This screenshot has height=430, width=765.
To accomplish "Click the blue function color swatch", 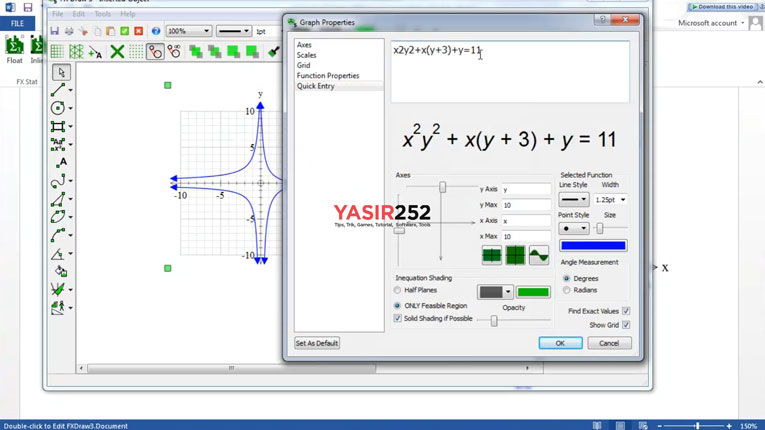I will click(593, 246).
